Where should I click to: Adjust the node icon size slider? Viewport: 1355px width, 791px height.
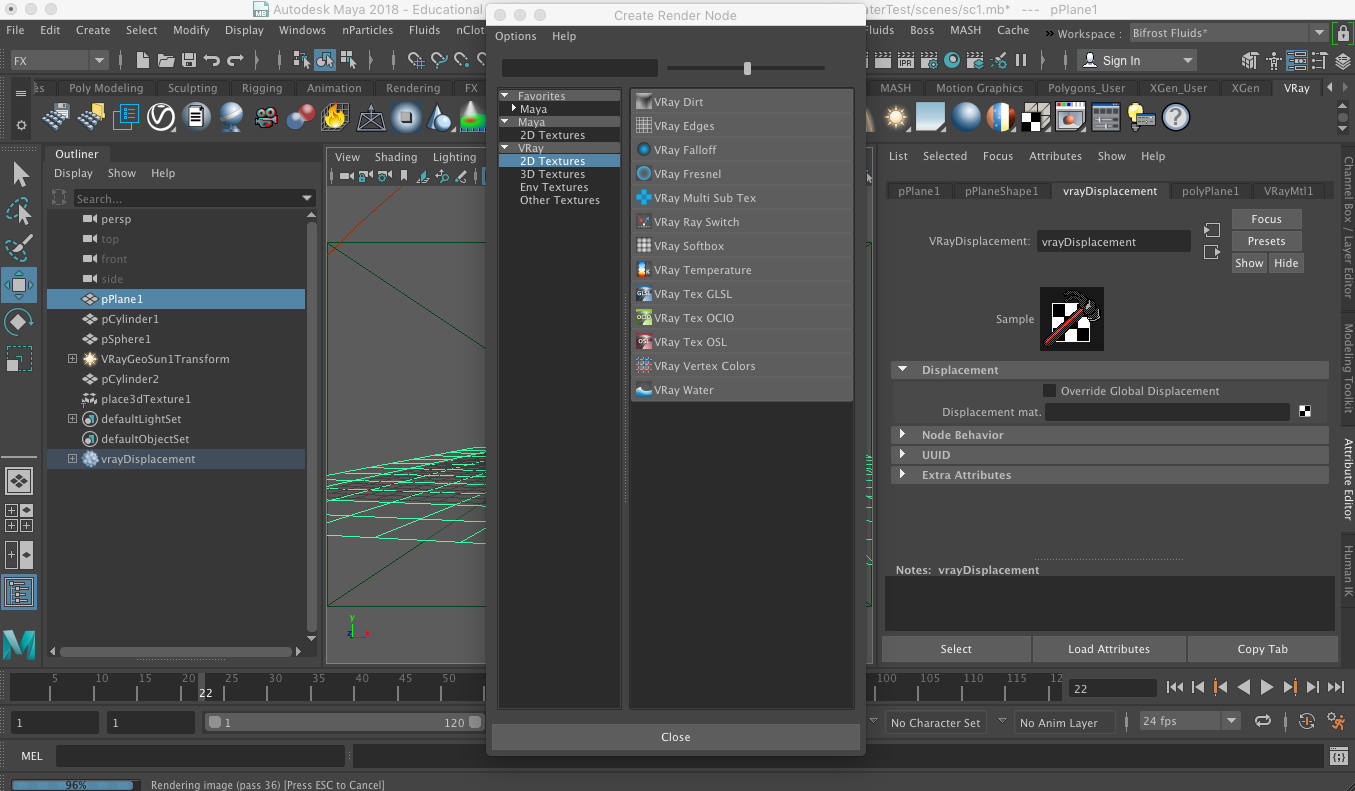tap(746, 68)
